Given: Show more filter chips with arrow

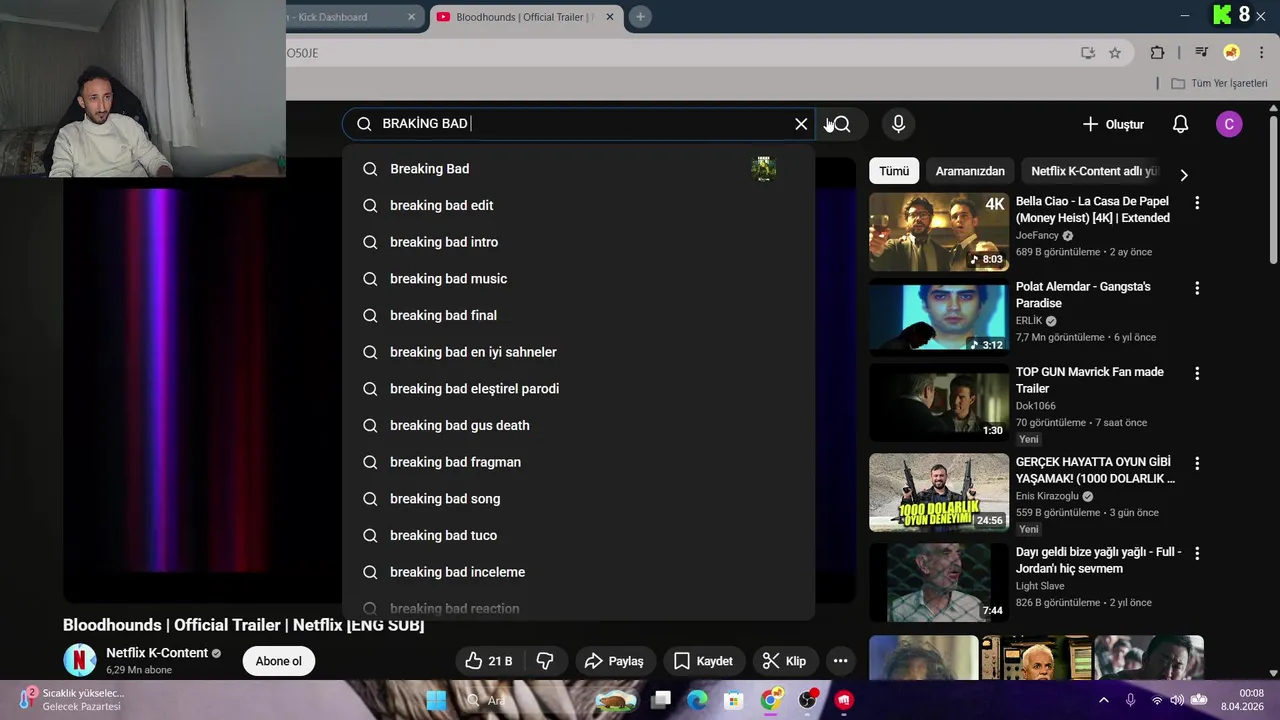Looking at the screenshot, I should click(1184, 174).
